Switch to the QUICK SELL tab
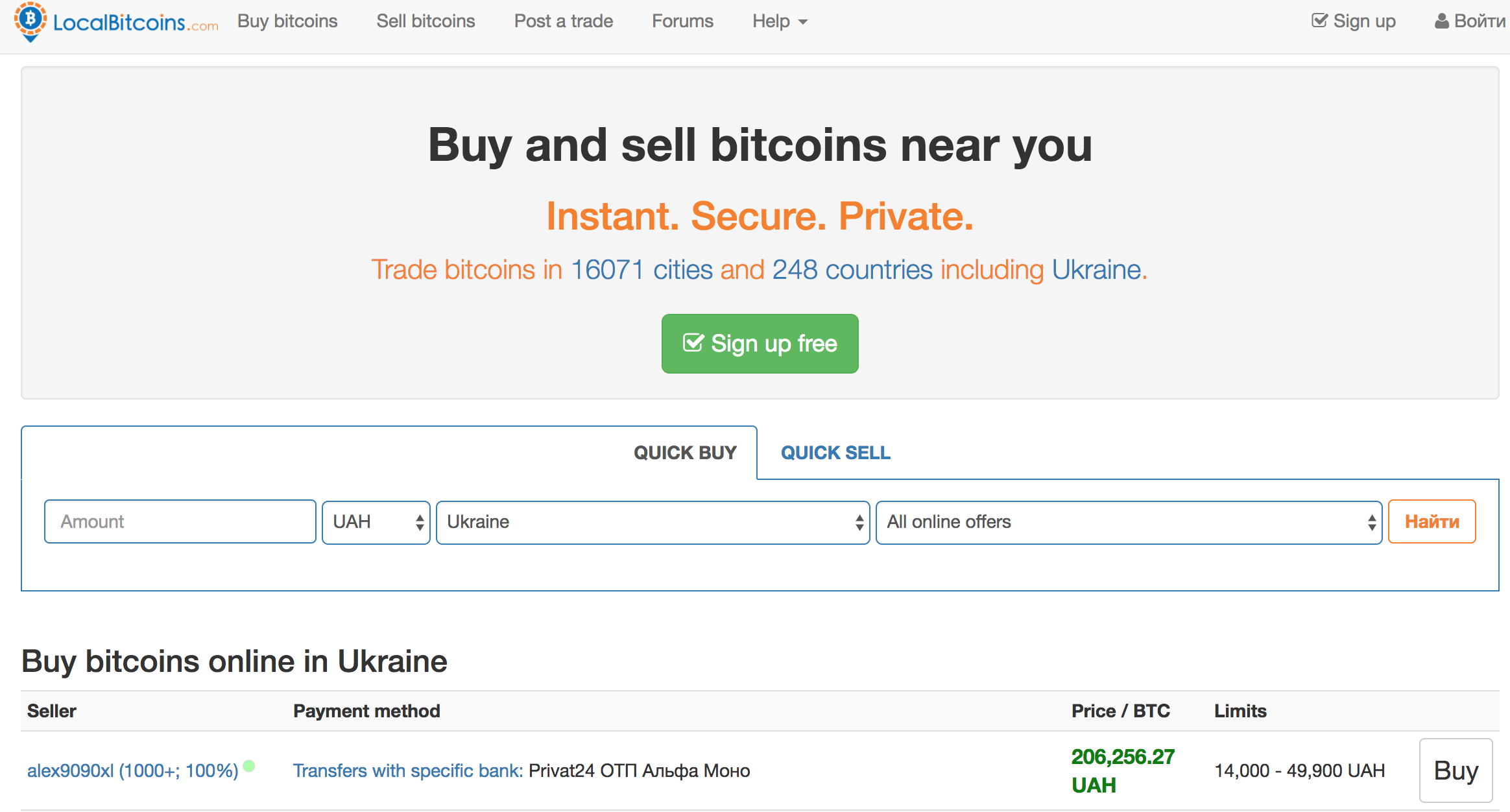The height and width of the screenshot is (812, 1510). tap(835, 453)
